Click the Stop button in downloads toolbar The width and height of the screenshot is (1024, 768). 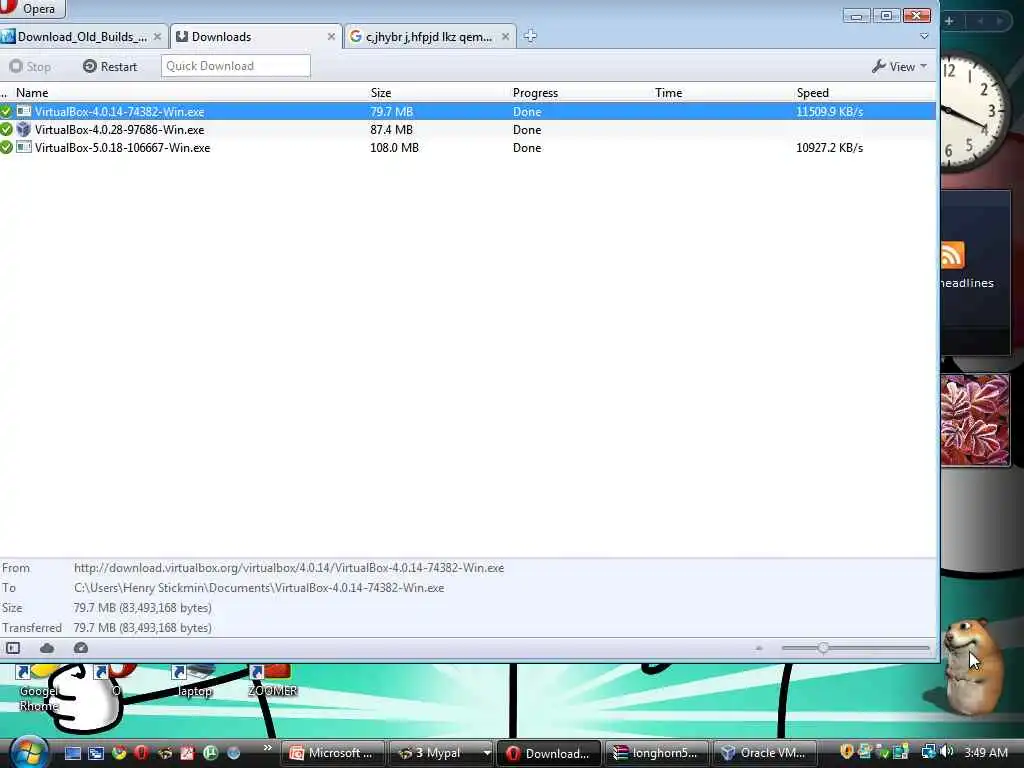(30, 67)
